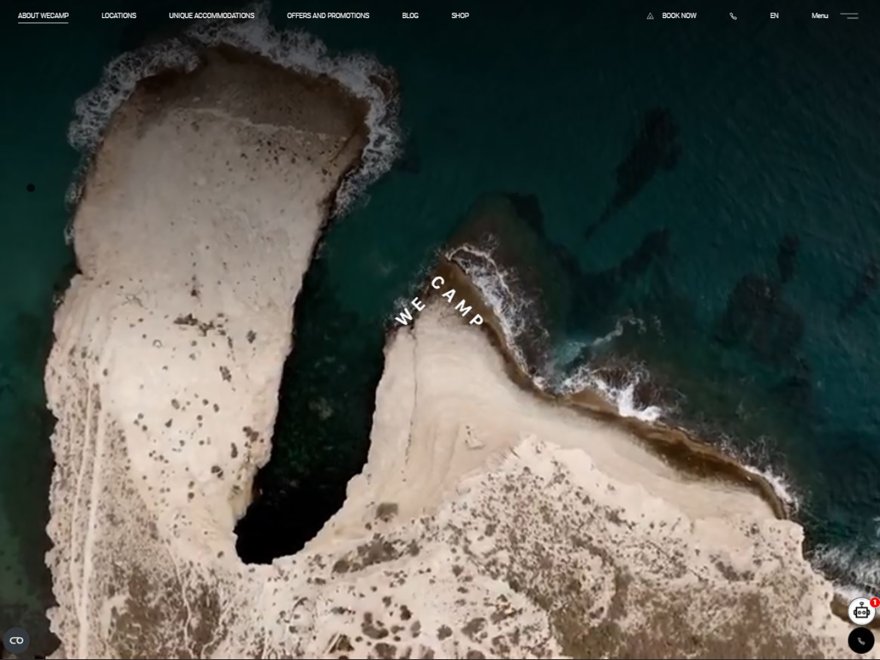Open the LOCATIONS menu item

119,16
